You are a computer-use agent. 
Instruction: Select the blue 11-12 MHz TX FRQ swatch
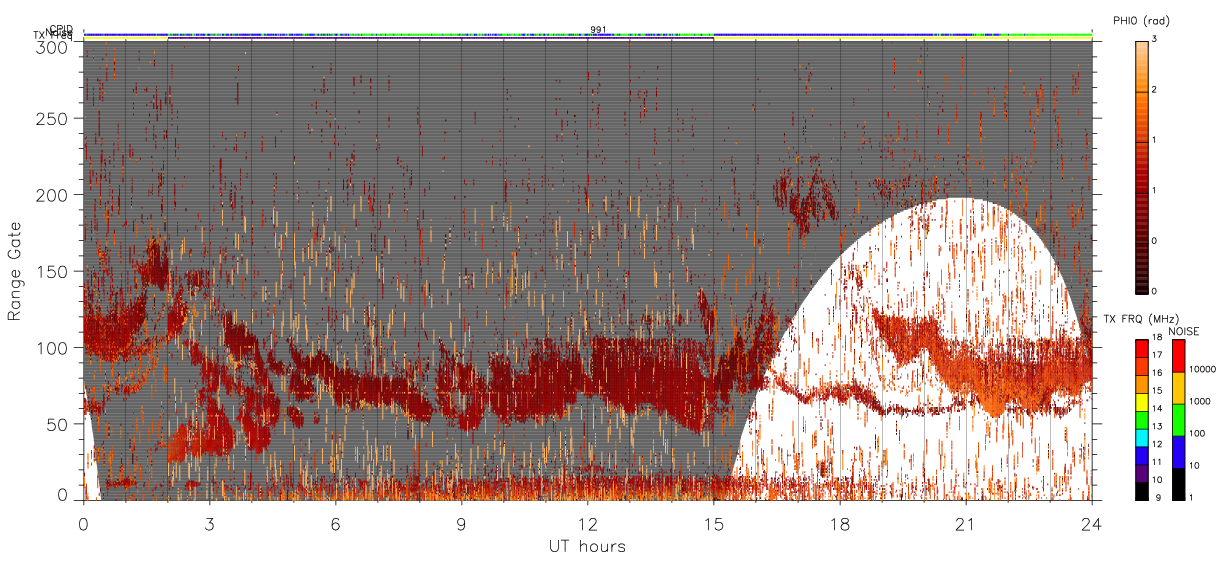(x=1142, y=456)
